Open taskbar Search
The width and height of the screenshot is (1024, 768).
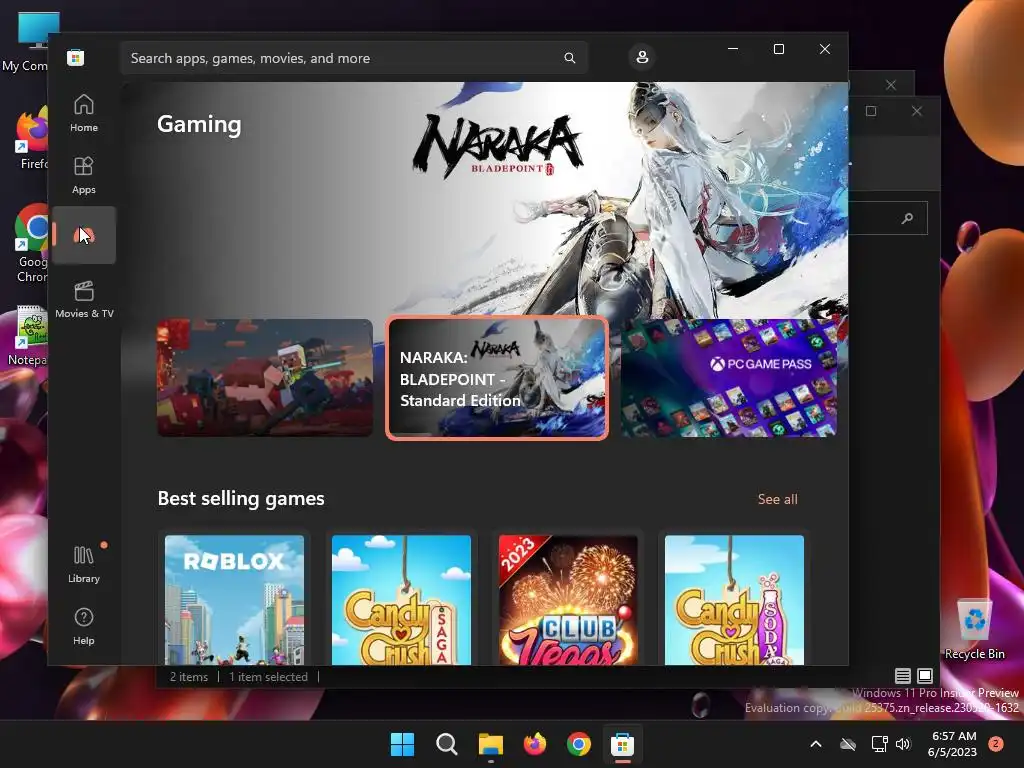447,744
